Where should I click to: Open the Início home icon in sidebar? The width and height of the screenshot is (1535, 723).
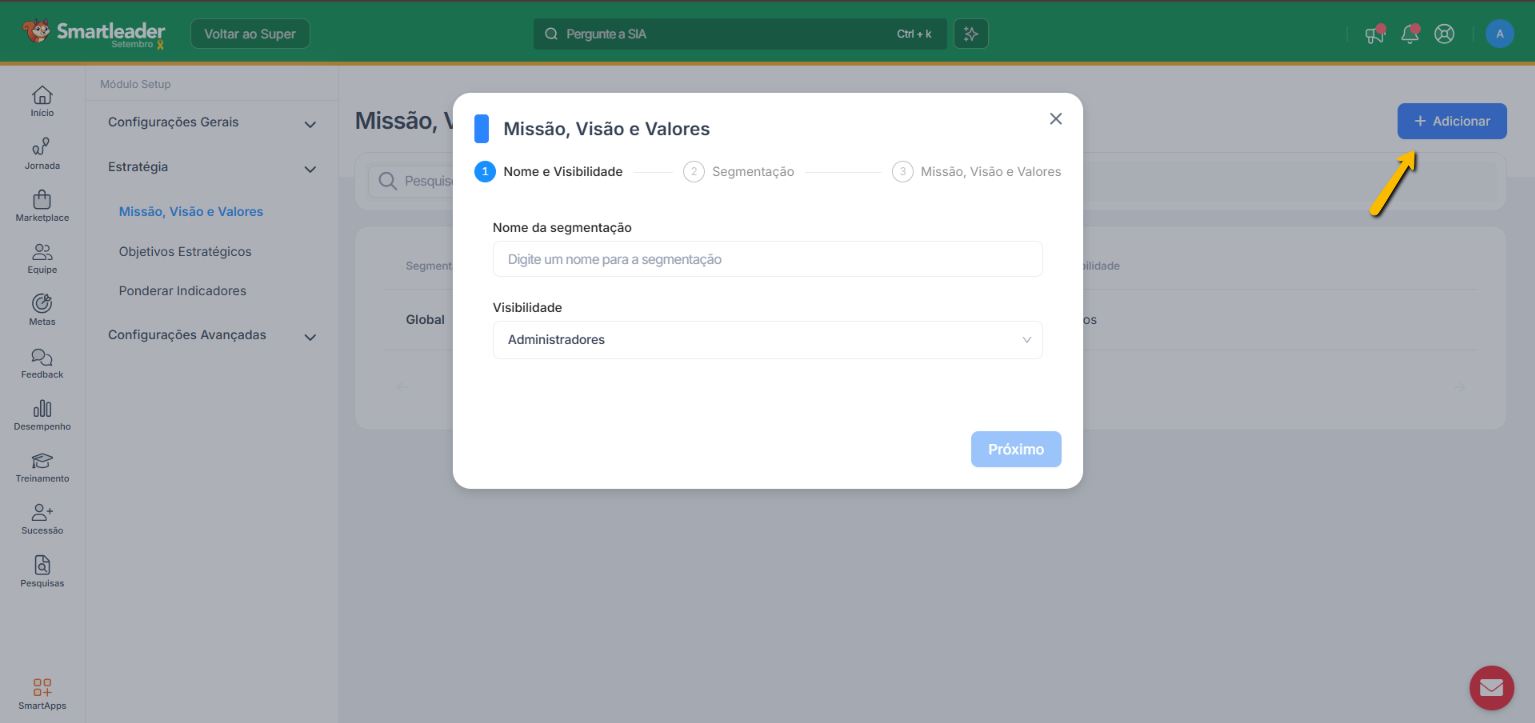(42, 96)
